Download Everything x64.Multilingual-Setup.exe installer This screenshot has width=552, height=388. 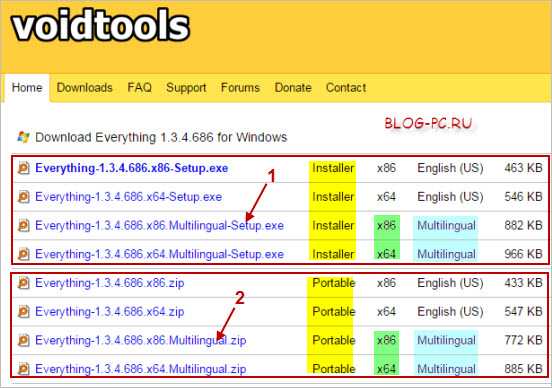pyautogui.click(x=159, y=254)
